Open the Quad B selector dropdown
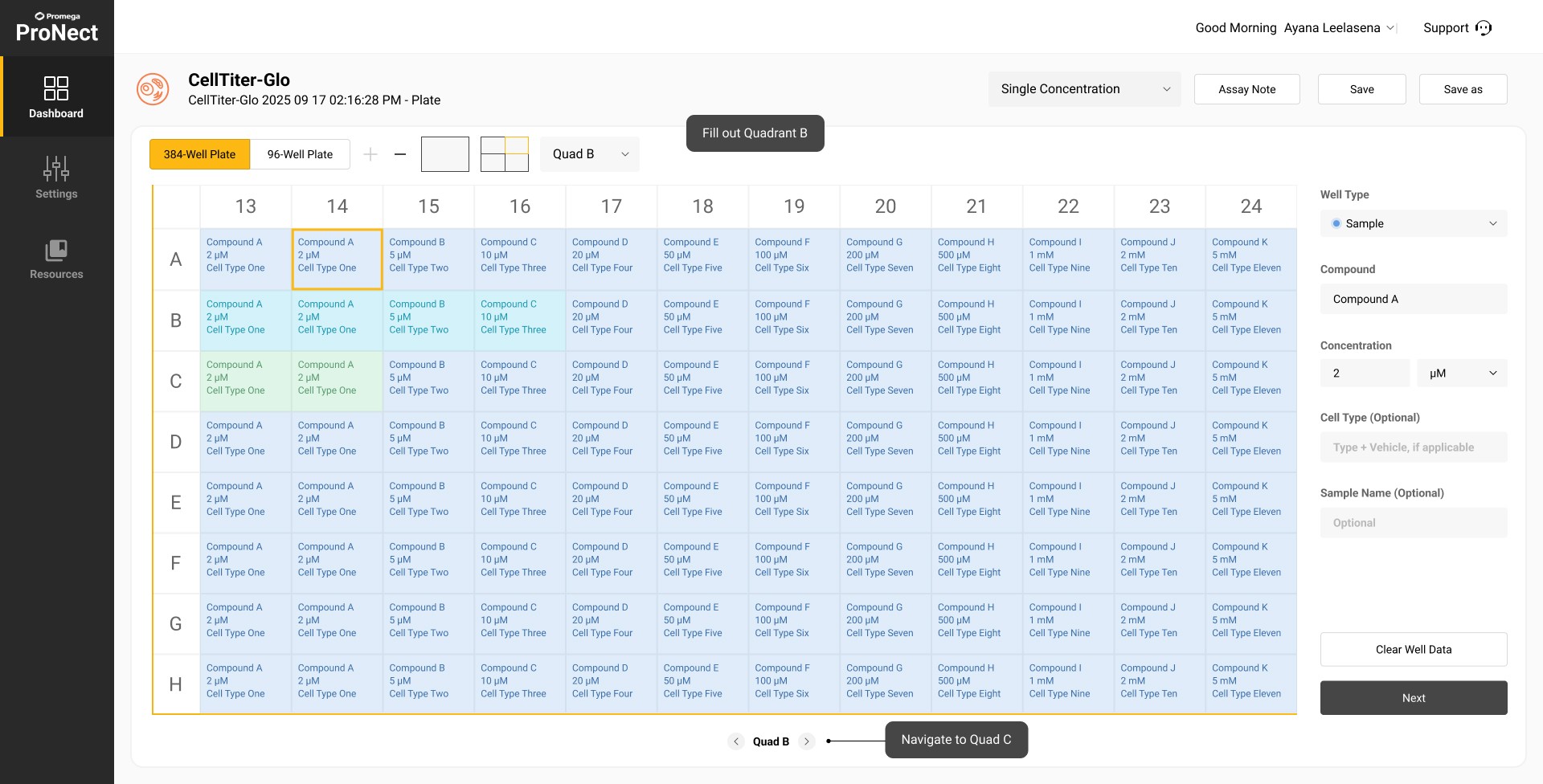Screen dimensions: 1543x784 pyautogui.click(x=590, y=154)
